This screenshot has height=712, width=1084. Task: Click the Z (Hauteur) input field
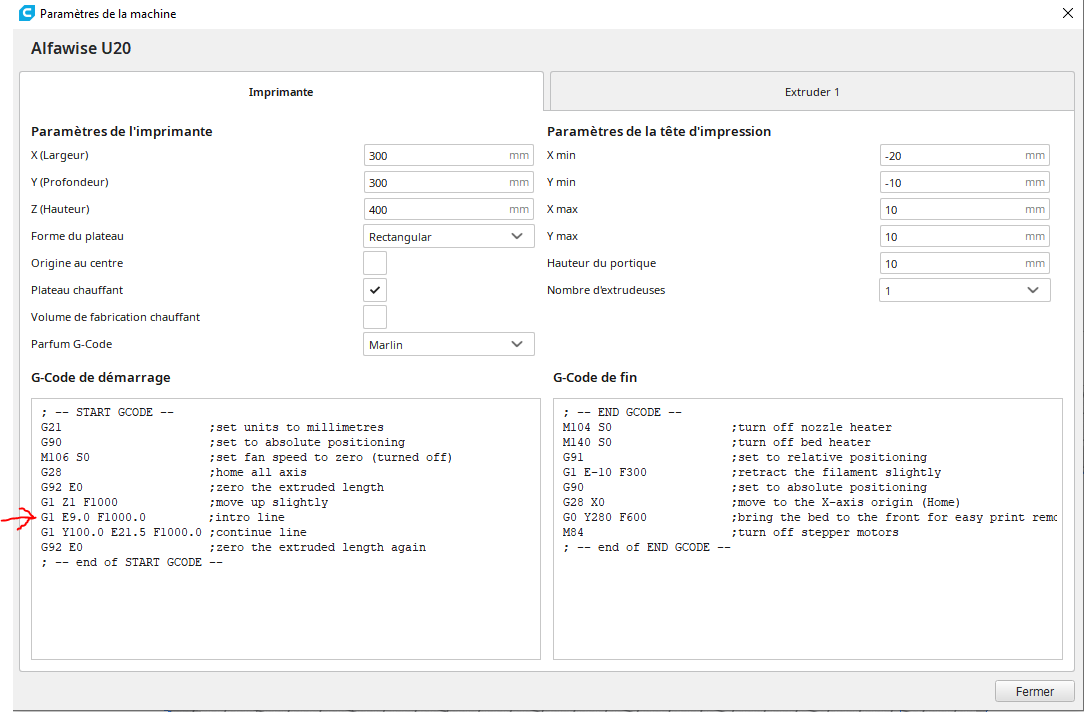pos(449,209)
